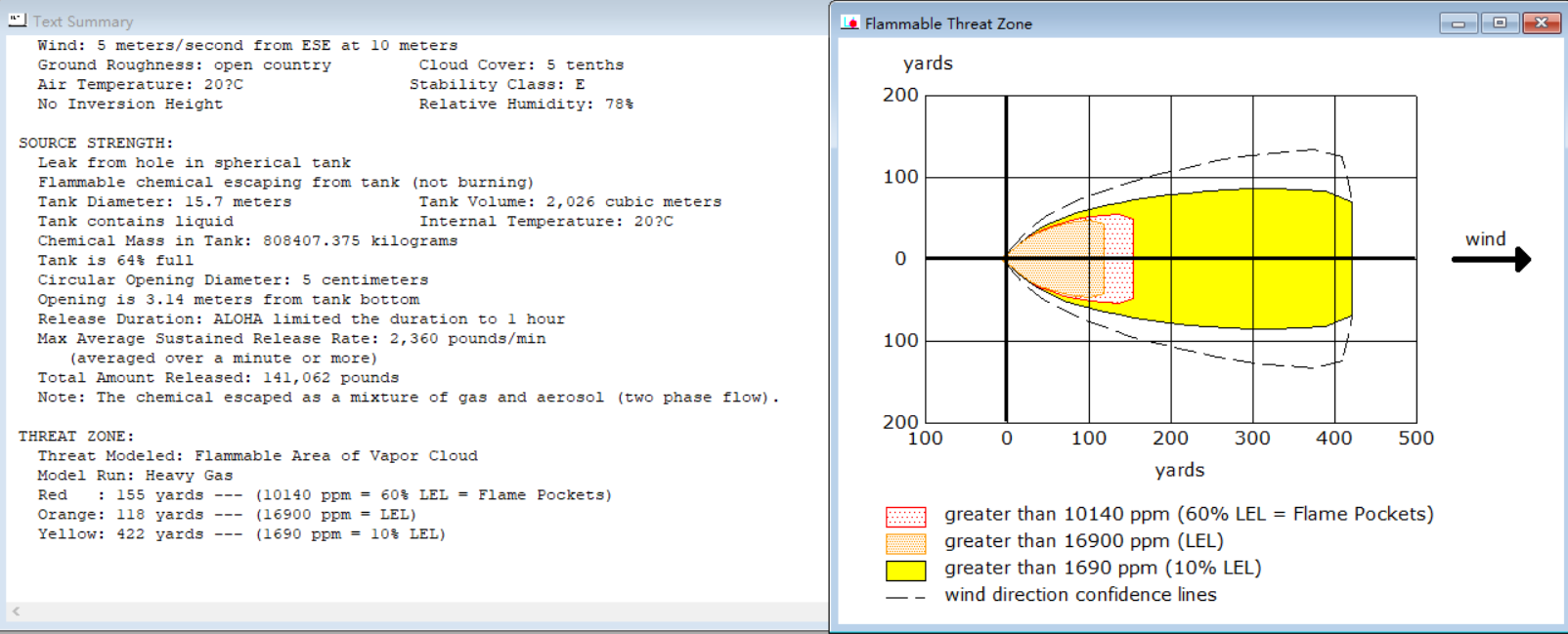The height and width of the screenshot is (634, 1568).
Task: Click 'Stability Class: E' text
Action: click(497, 85)
